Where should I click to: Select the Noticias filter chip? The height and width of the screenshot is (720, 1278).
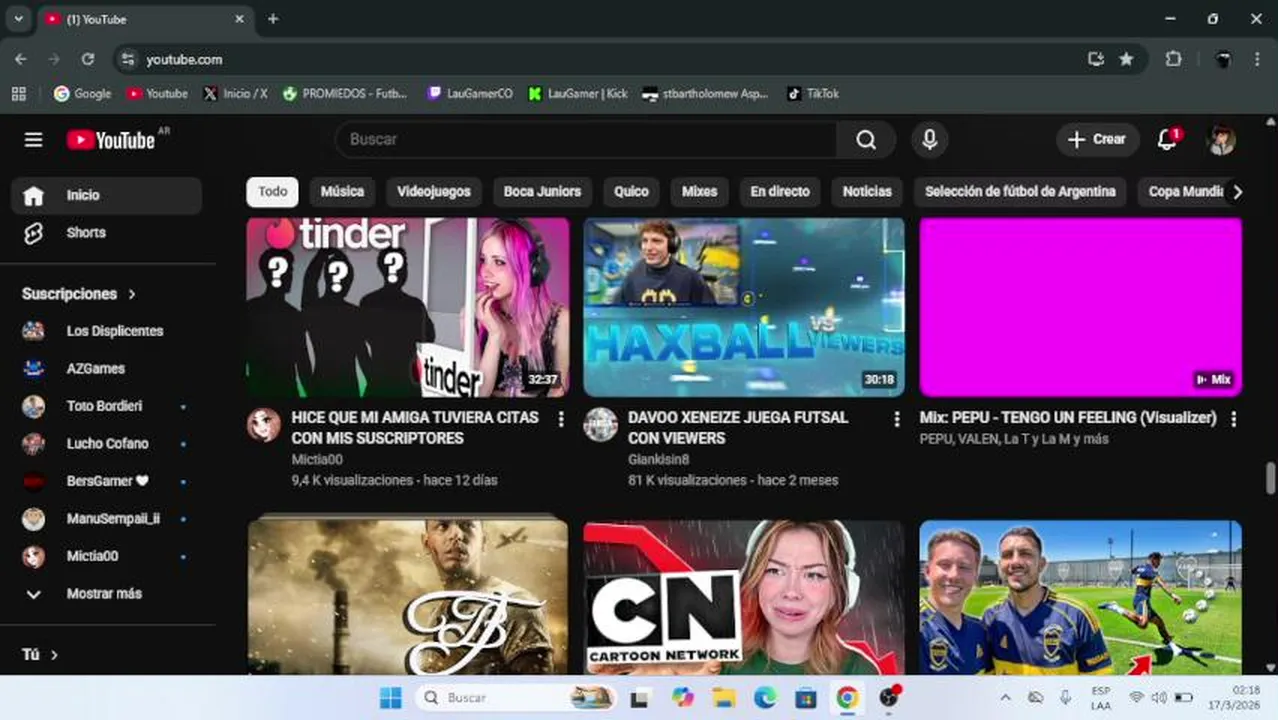click(867, 191)
